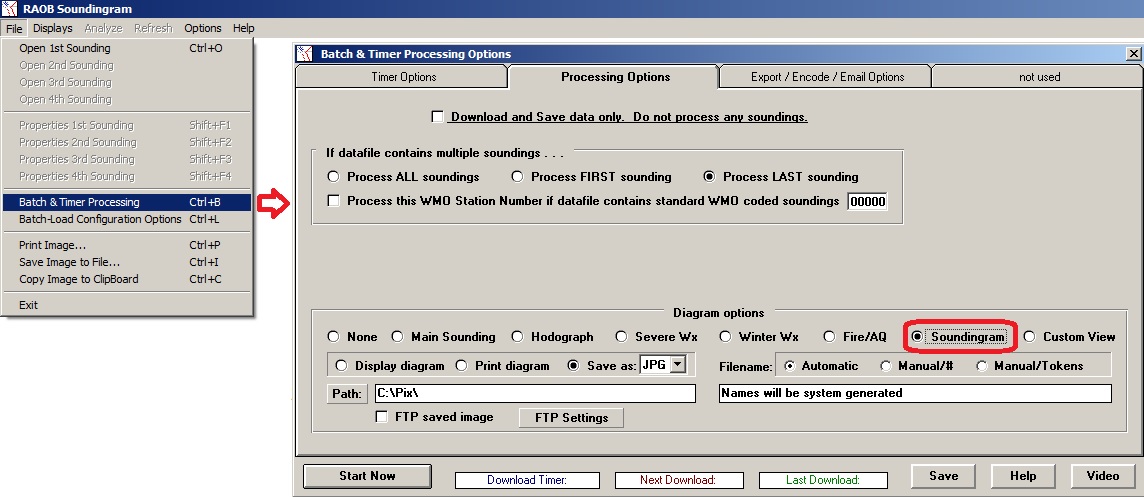This screenshot has height=497, width=1144.
Task: Select the Hodograph diagram option
Action: point(517,336)
